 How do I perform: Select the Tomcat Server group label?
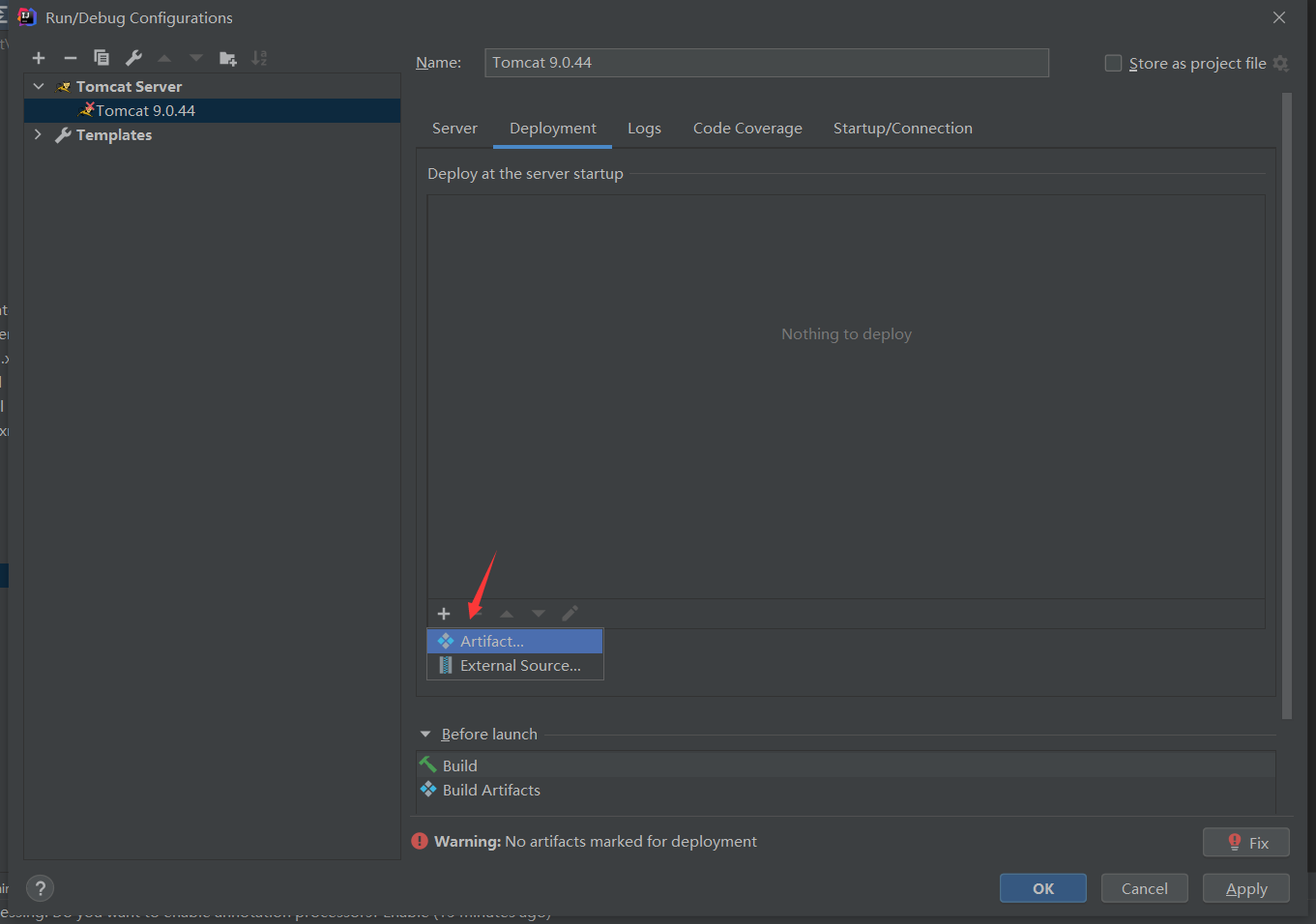coord(129,86)
